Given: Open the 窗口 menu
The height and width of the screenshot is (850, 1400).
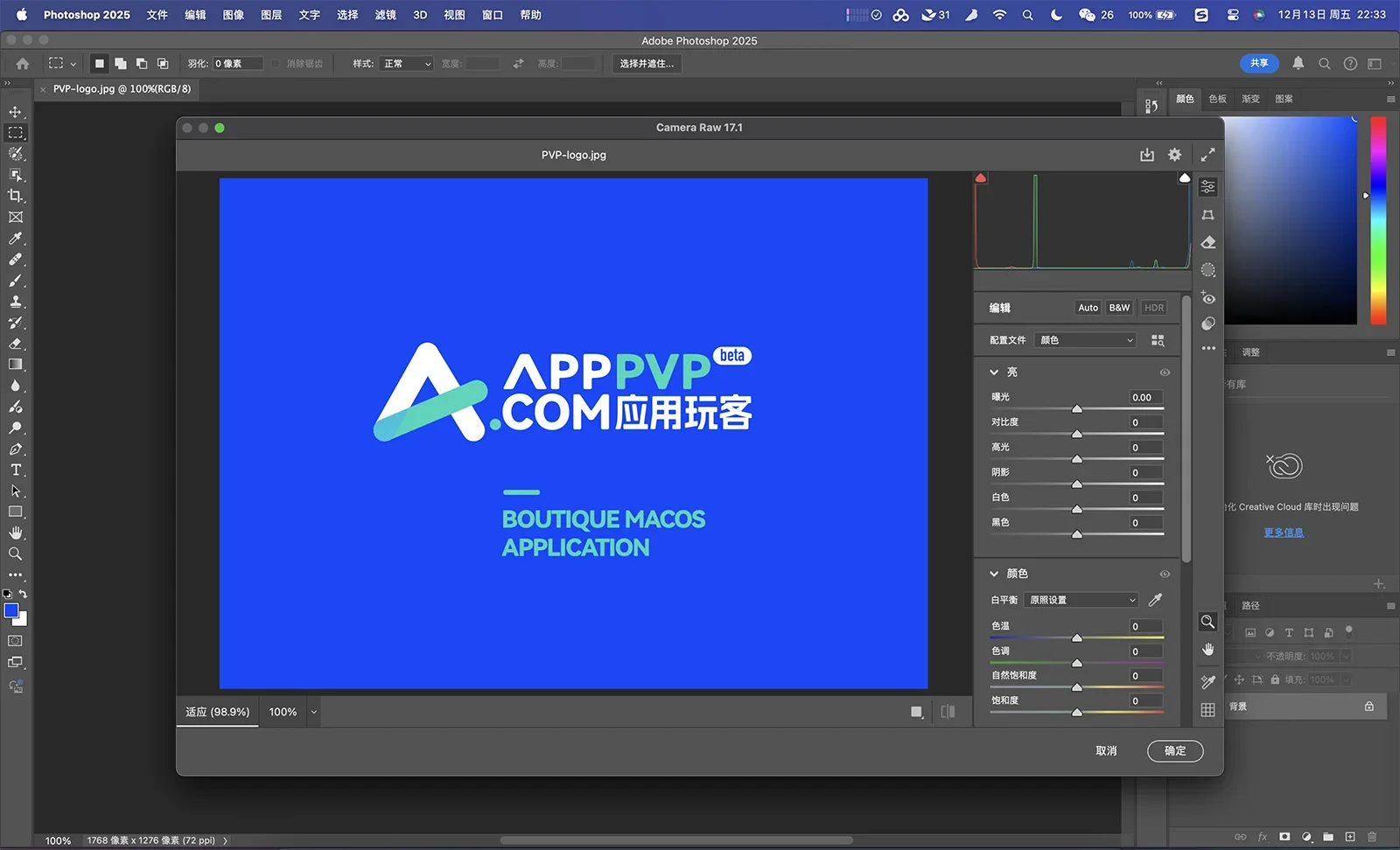Looking at the screenshot, I should [493, 15].
